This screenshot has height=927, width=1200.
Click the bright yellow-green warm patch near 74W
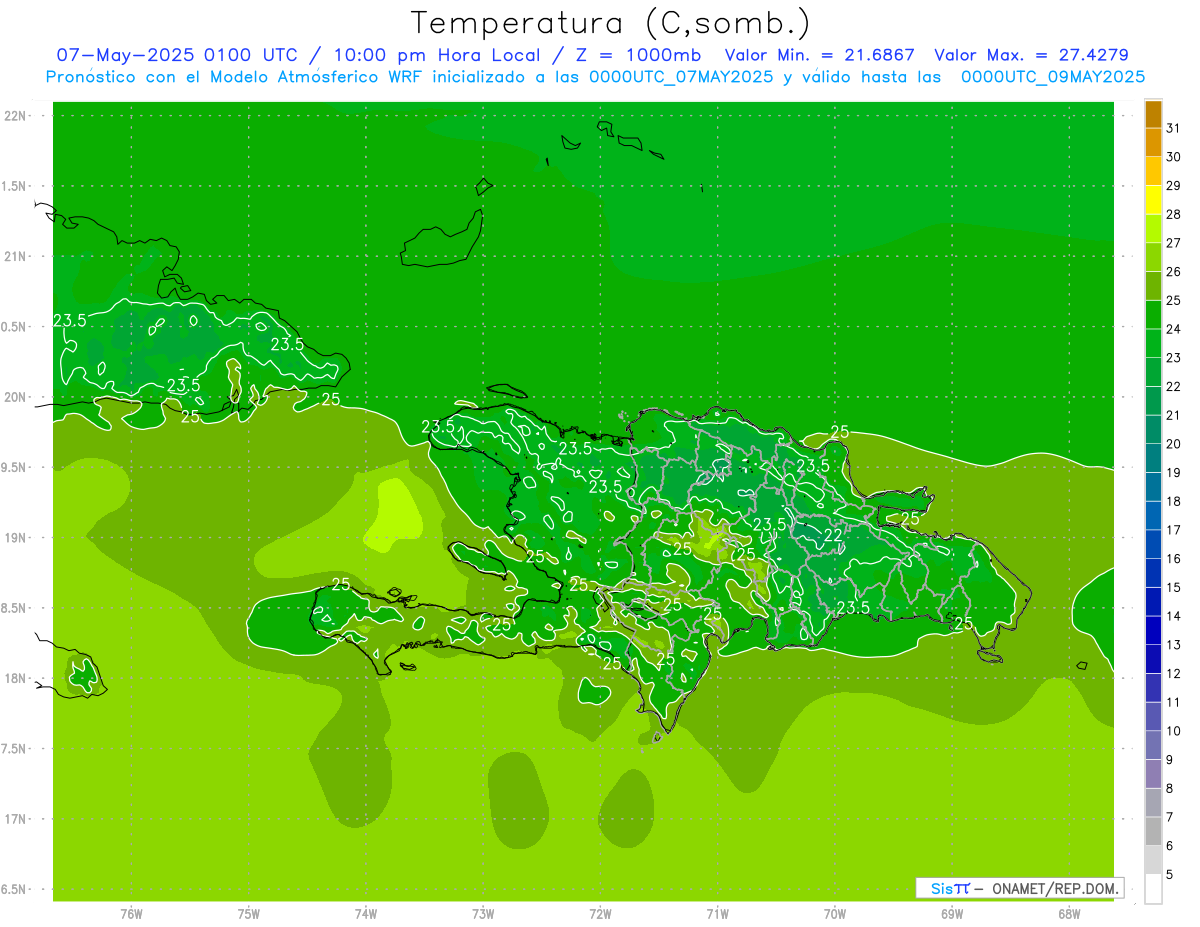(393, 514)
